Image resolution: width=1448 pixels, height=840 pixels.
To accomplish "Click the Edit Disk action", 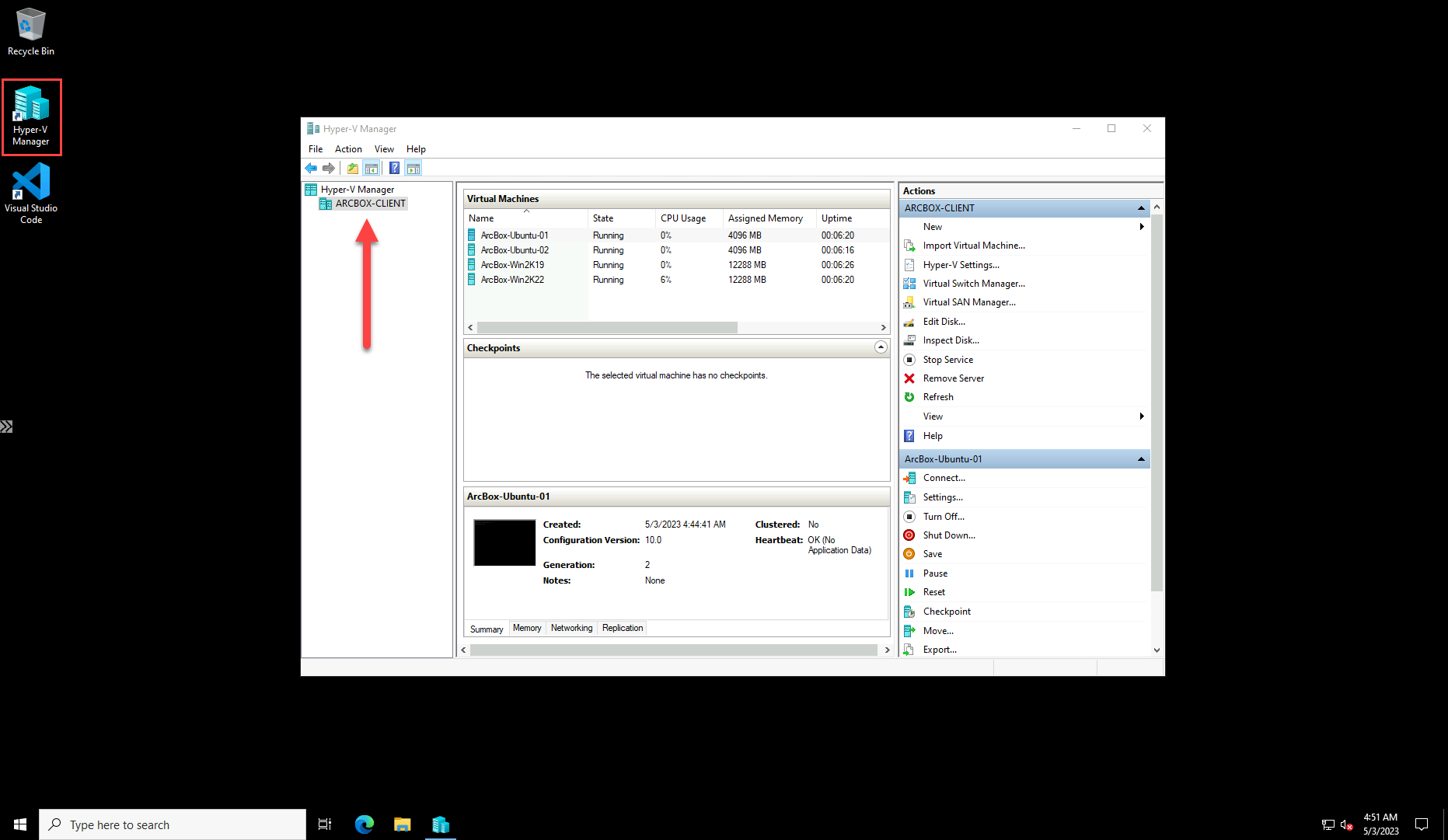I will (x=944, y=322).
